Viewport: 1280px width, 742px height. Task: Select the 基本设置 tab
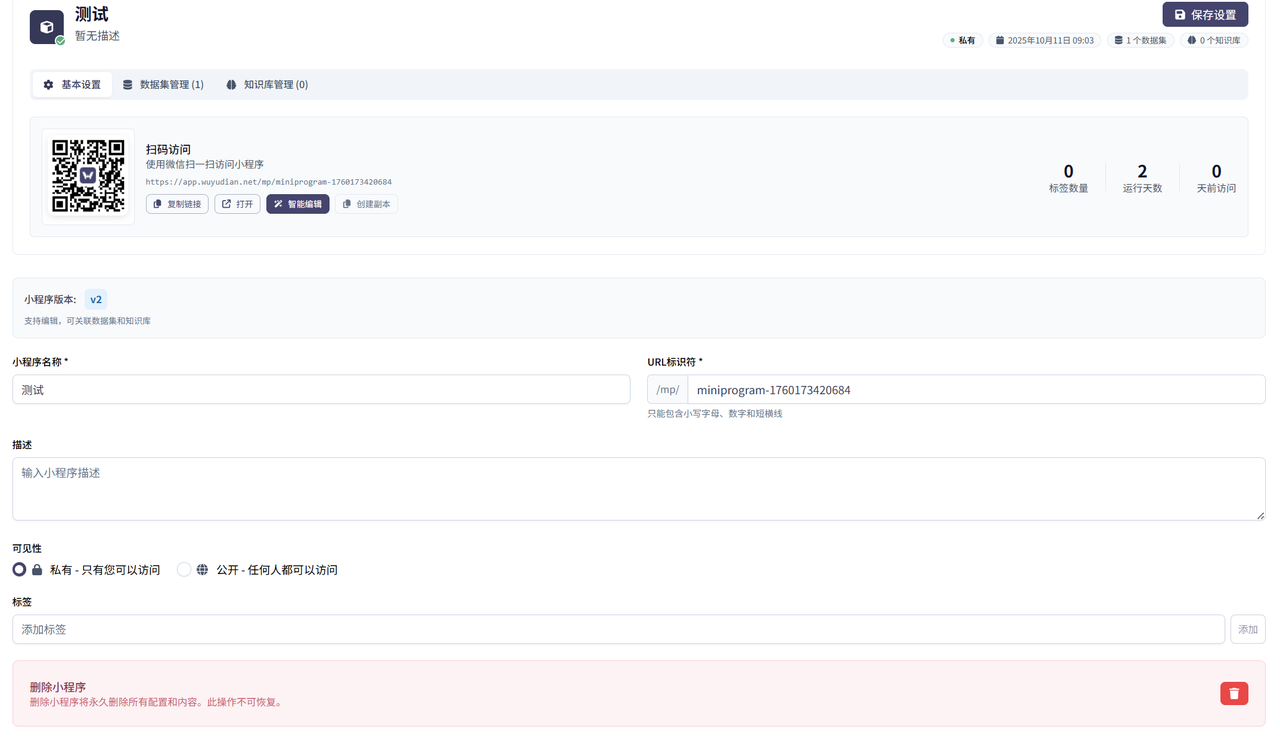(72, 85)
